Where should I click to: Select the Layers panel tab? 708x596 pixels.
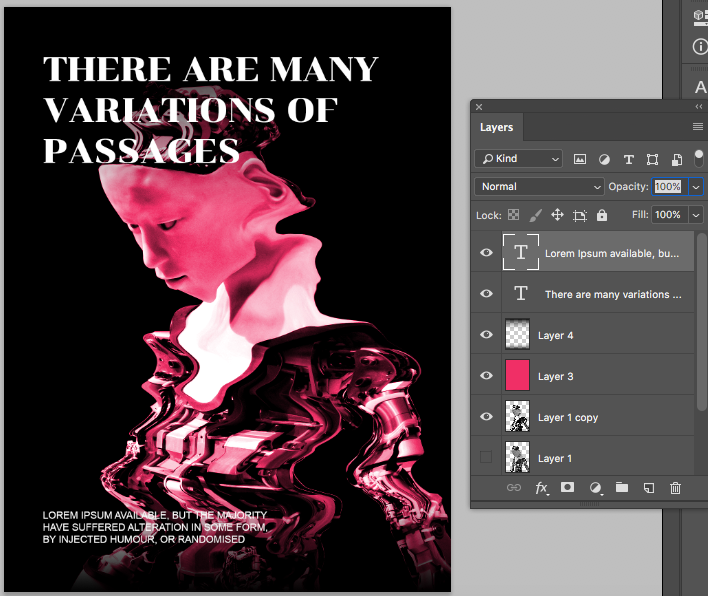coord(496,128)
